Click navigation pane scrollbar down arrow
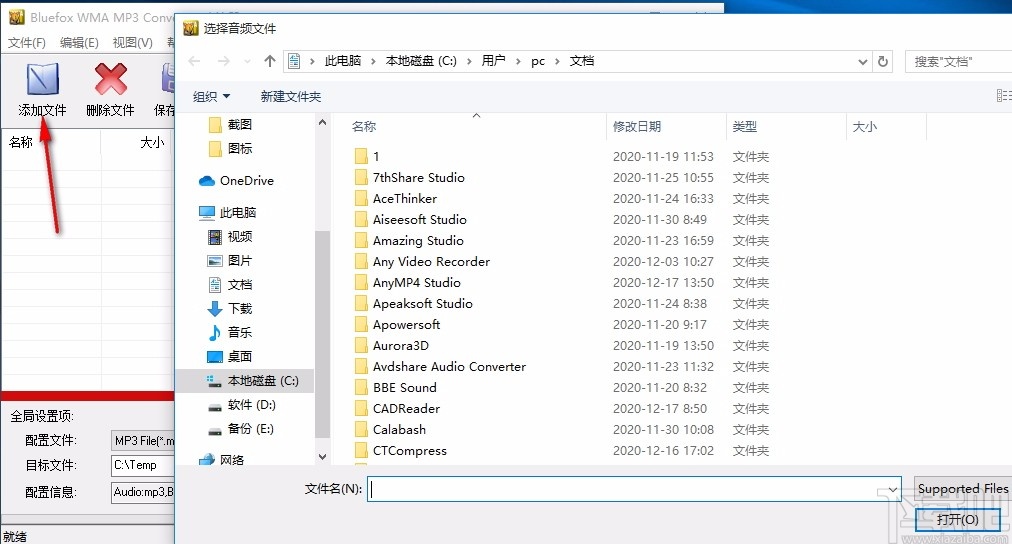Screen dimensions: 1012x544 click(322, 457)
